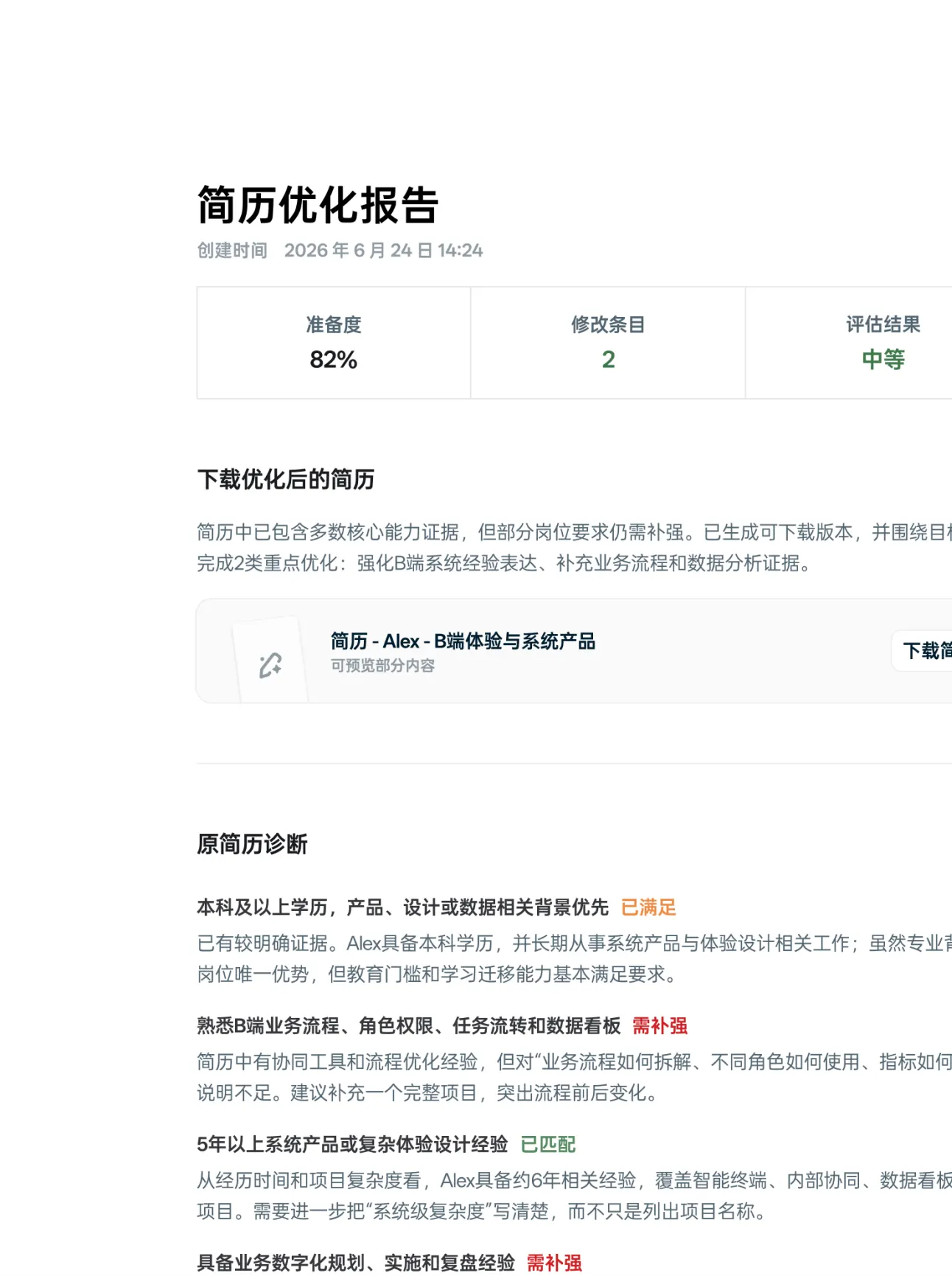Click the 可预览部分内容 subtitle under the file name
The height and width of the screenshot is (1276, 952).
click(382, 666)
